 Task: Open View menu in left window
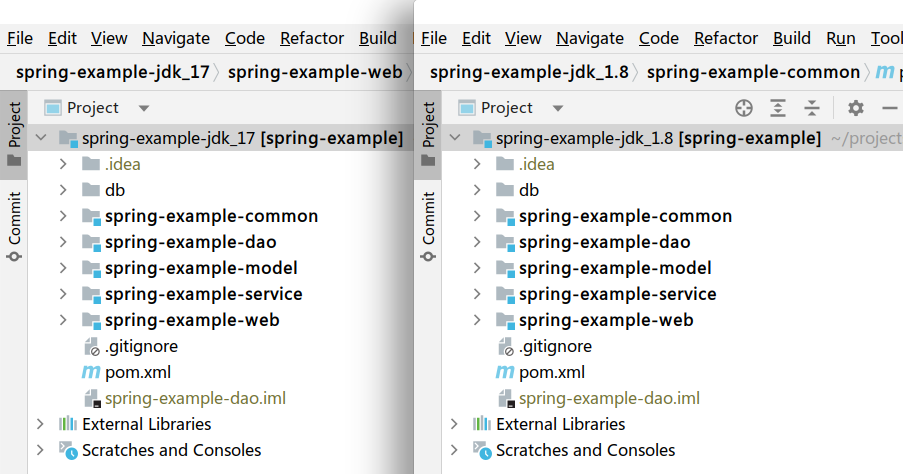tap(109, 39)
